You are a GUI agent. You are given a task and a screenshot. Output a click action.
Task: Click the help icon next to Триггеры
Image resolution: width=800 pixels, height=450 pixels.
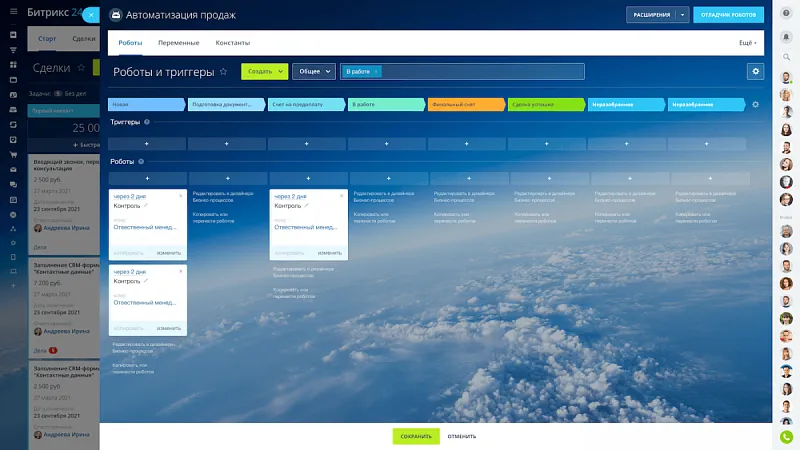147,122
